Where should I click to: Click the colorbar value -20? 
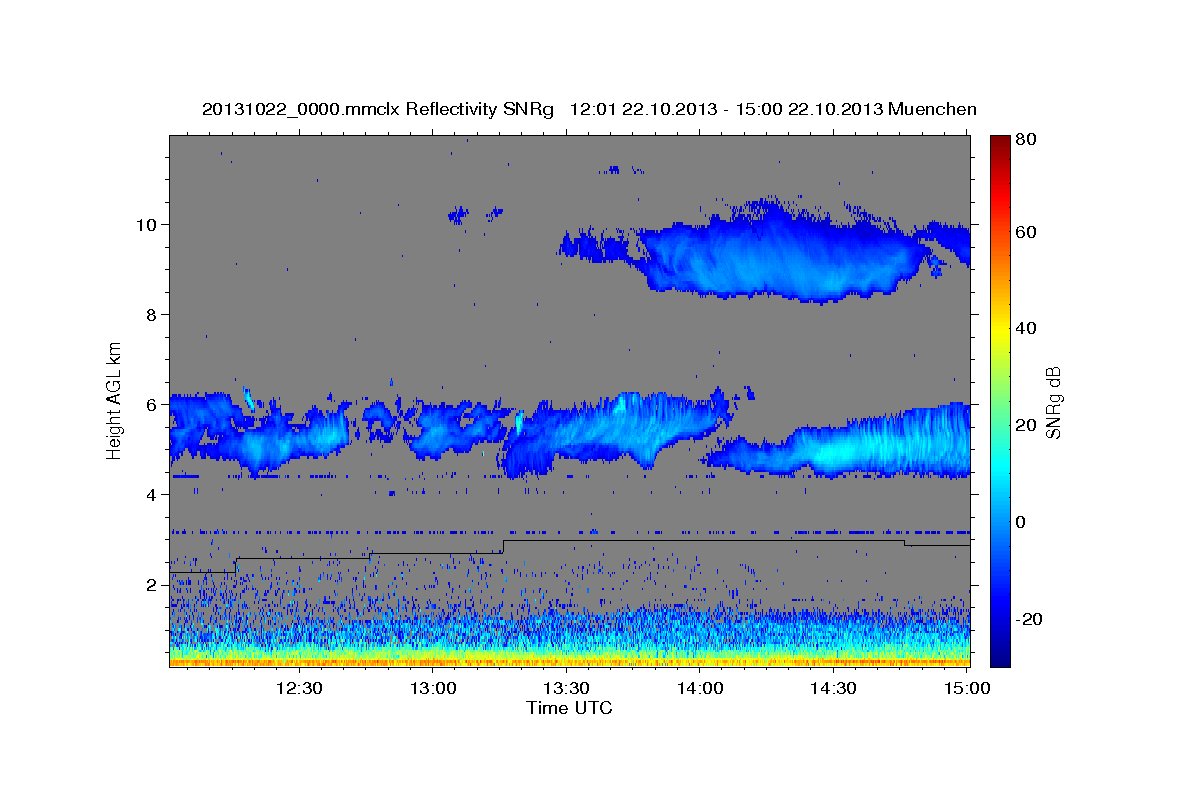[1031, 620]
